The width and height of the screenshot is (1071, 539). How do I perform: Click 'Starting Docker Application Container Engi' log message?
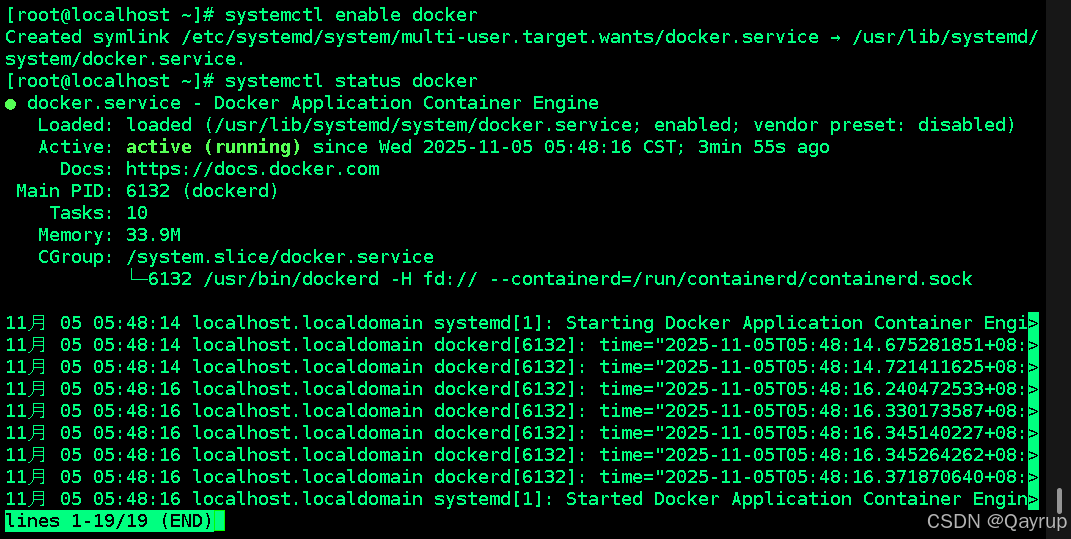coord(797,322)
